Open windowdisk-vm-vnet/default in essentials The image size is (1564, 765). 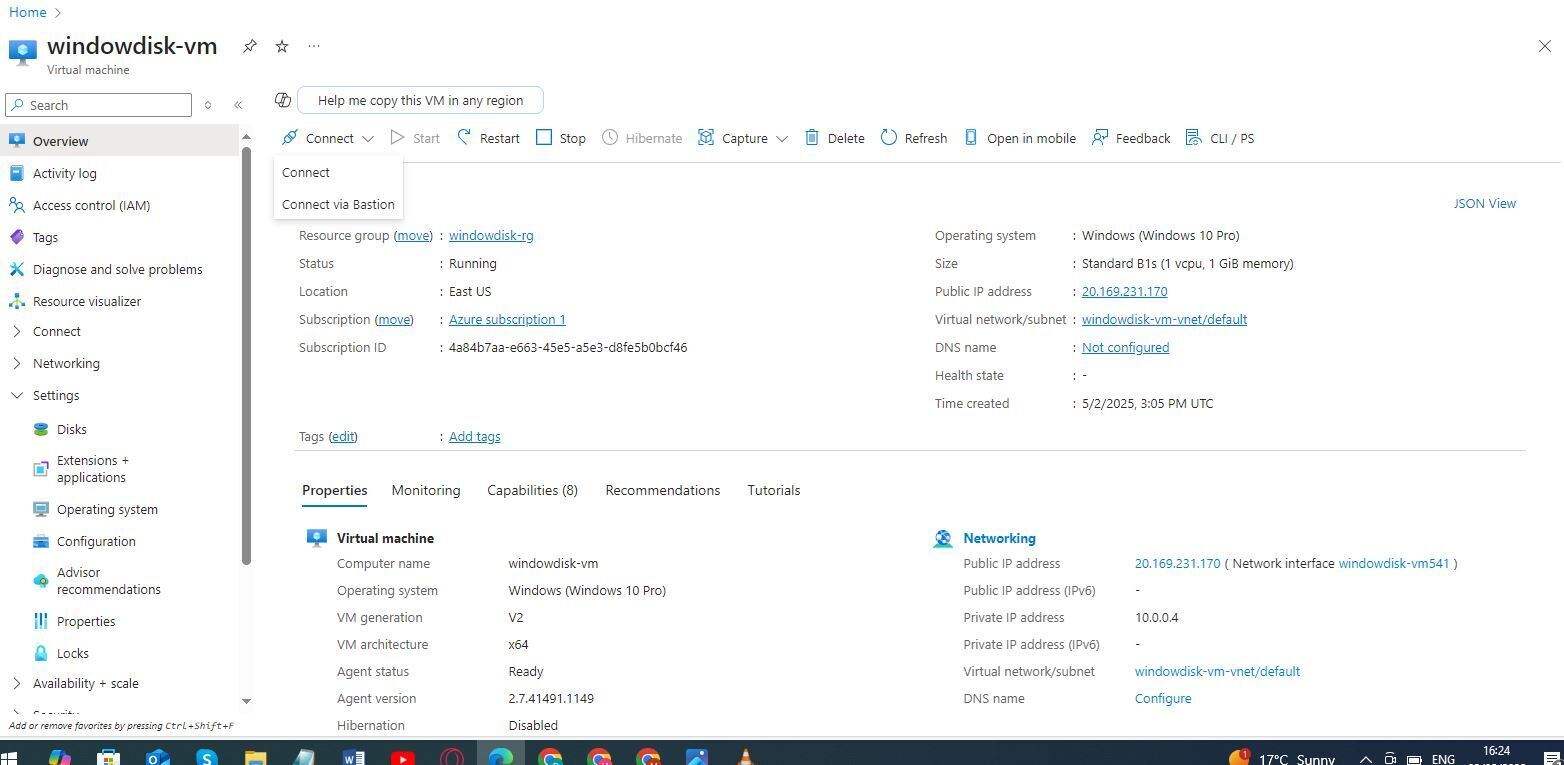tap(1164, 319)
